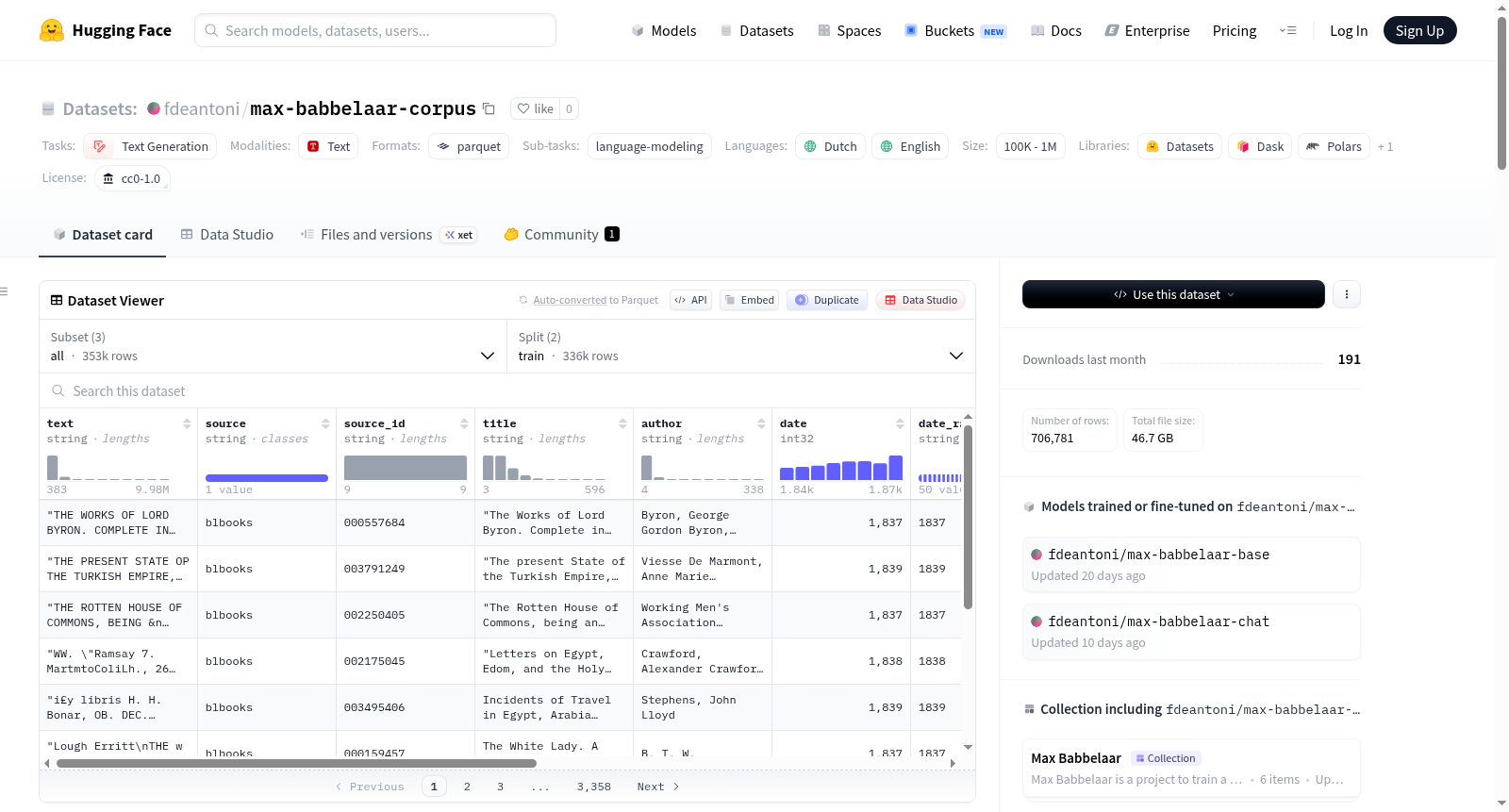Click the Log In link
Screen dimensions: 1509x812
coord(1349,30)
